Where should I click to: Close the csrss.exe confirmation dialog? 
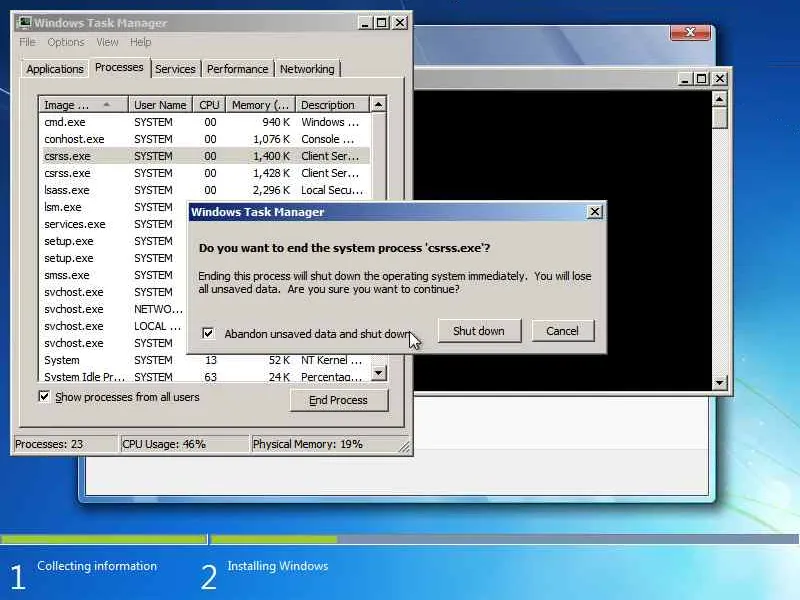pyautogui.click(x=594, y=212)
